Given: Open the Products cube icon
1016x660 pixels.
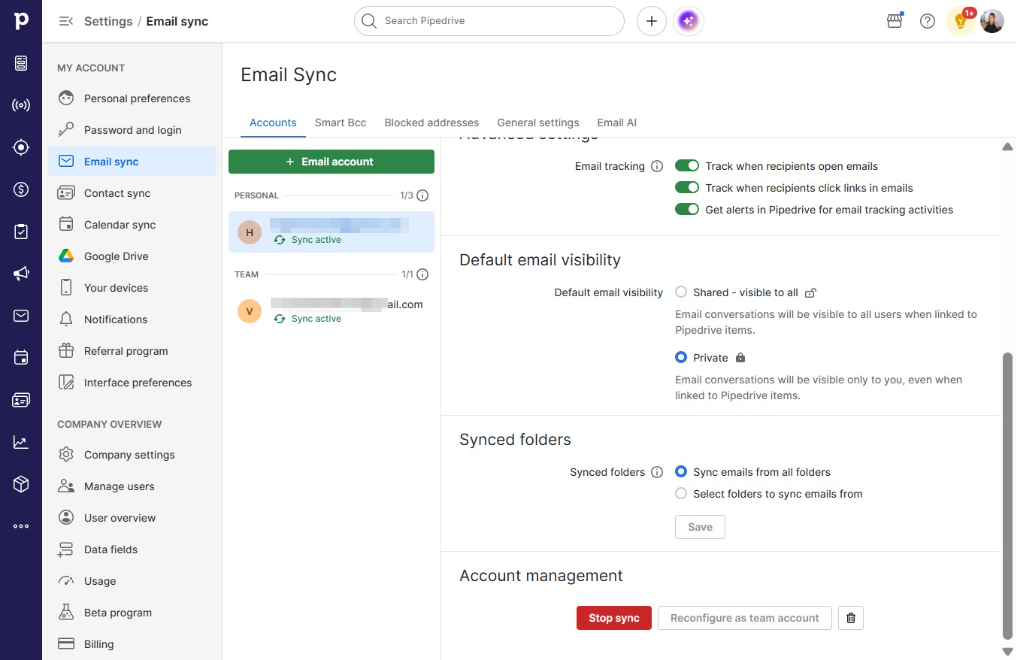Looking at the screenshot, I should tap(21, 484).
